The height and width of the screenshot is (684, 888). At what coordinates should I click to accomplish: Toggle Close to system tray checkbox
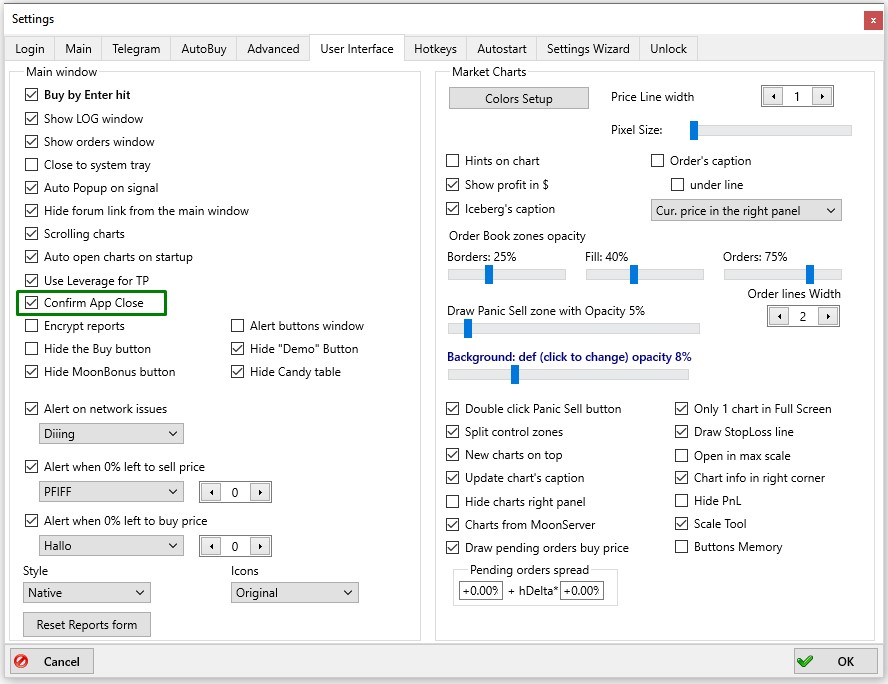point(32,165)
